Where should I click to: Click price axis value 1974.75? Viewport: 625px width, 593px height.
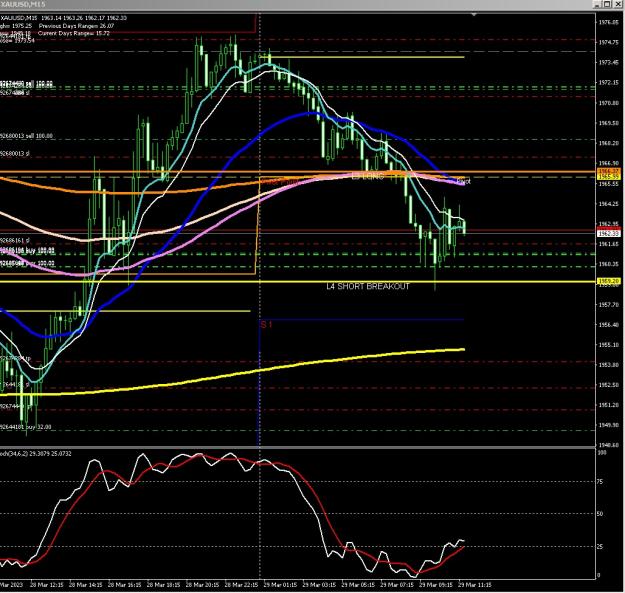[x=609, y=42]
